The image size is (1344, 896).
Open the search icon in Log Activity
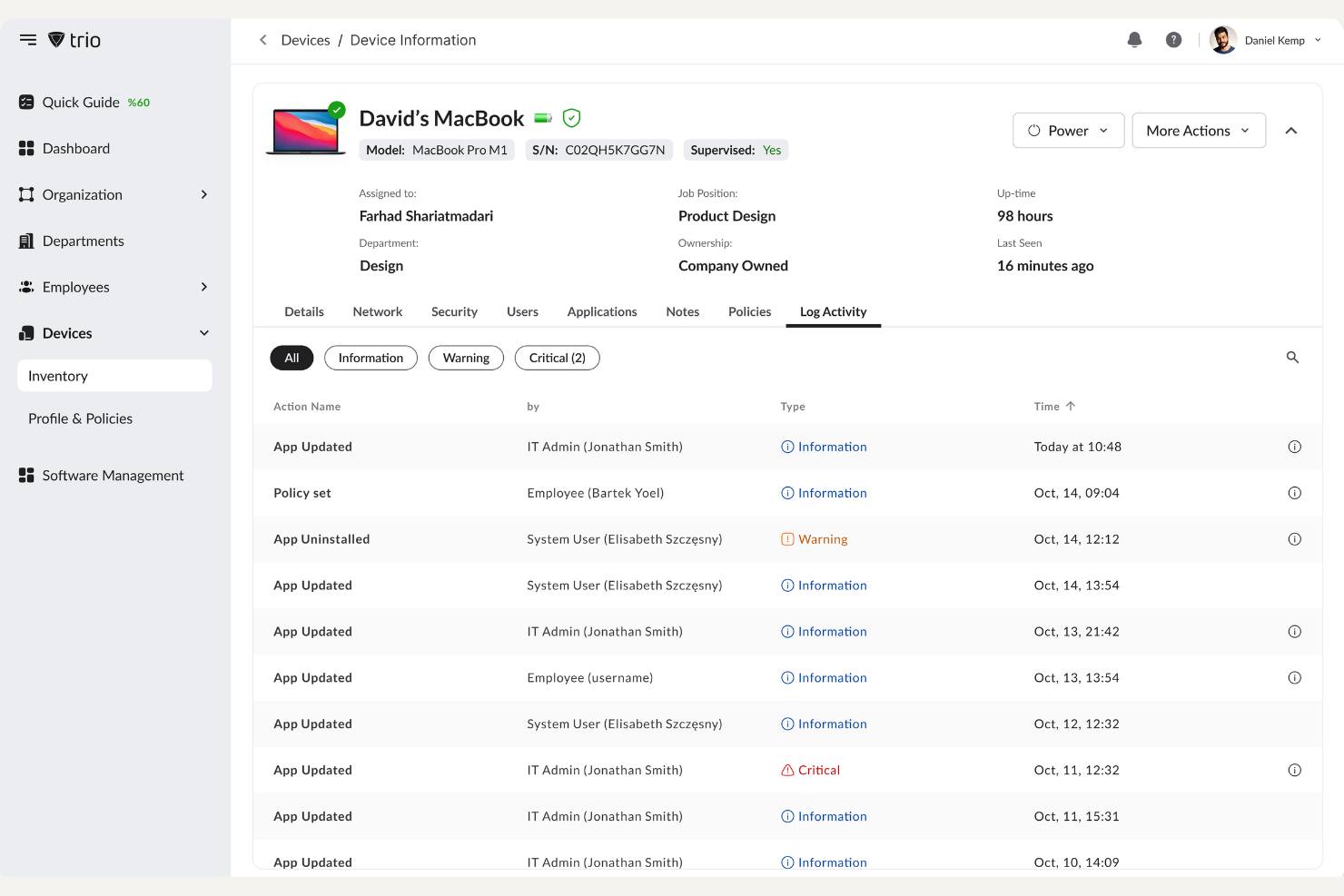point(1292,357)
